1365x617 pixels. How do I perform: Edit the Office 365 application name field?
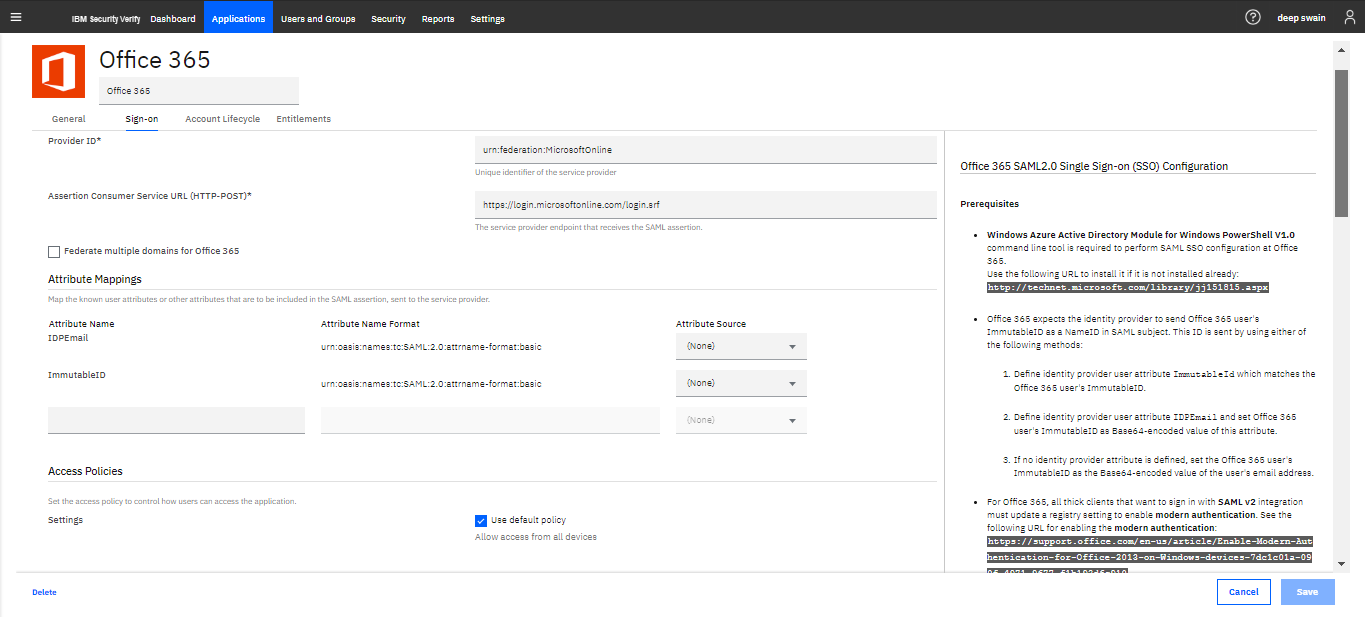pyautogui.click(x=199, y=90)
